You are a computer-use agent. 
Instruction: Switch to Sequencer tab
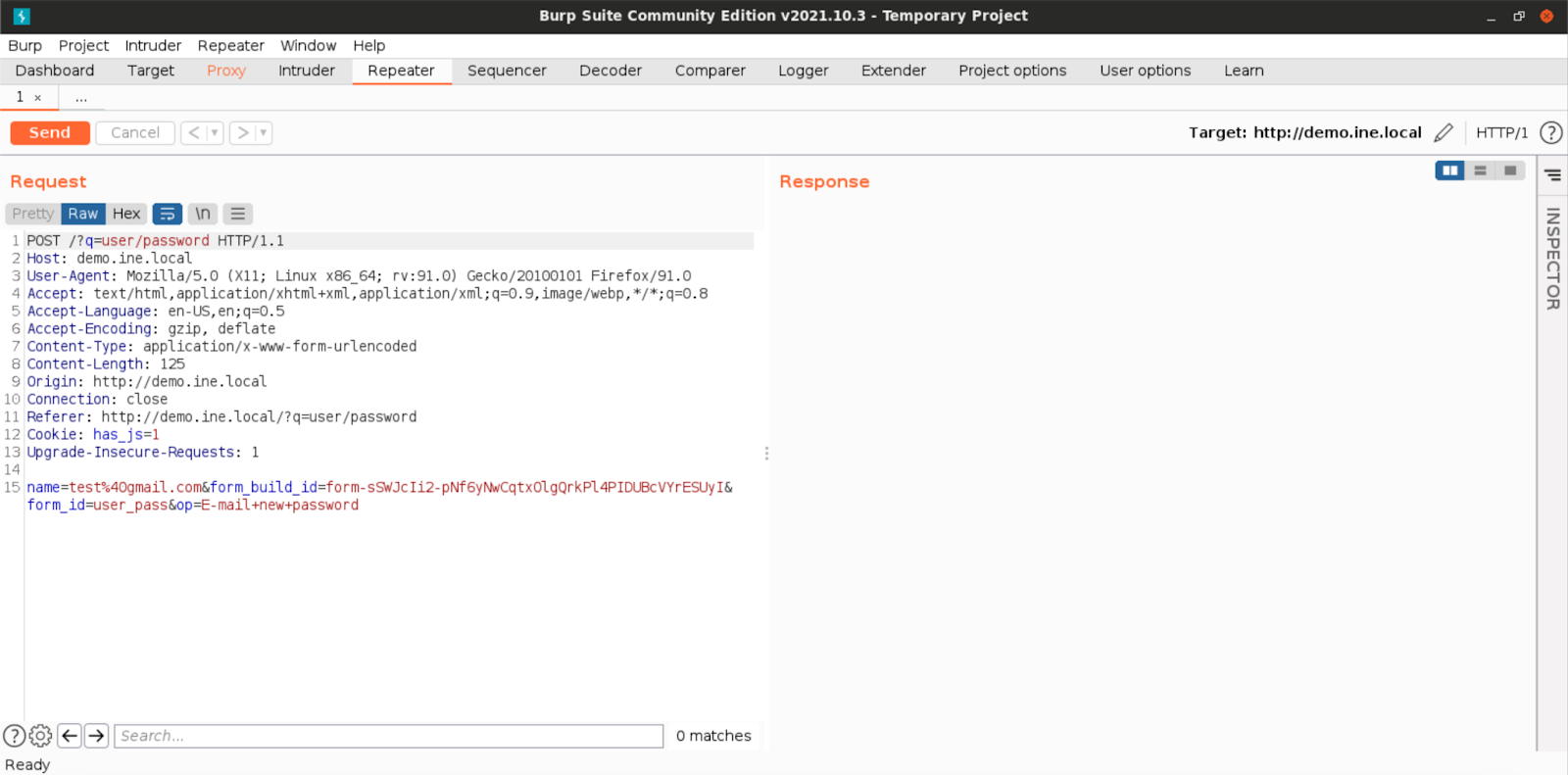coord(507,71)
